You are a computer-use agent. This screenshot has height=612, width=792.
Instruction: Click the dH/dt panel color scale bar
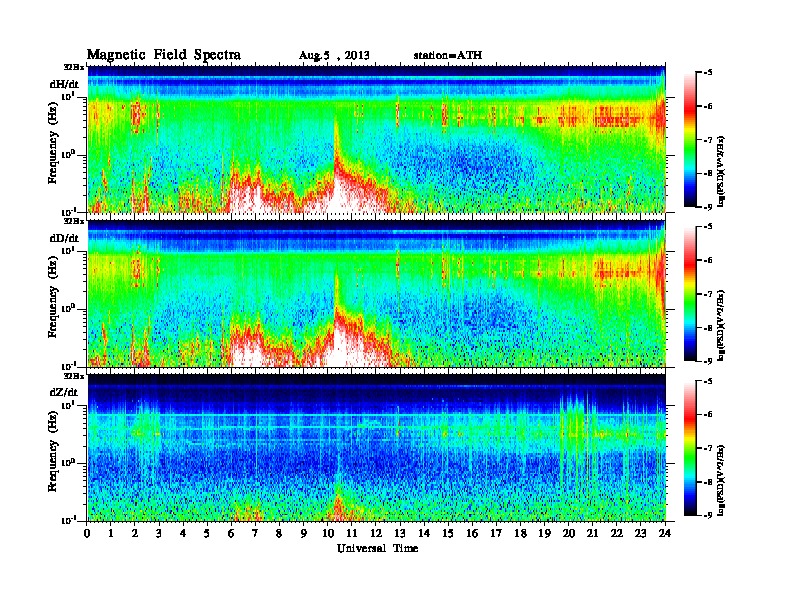pyautogui.click(x=690, y=140)
